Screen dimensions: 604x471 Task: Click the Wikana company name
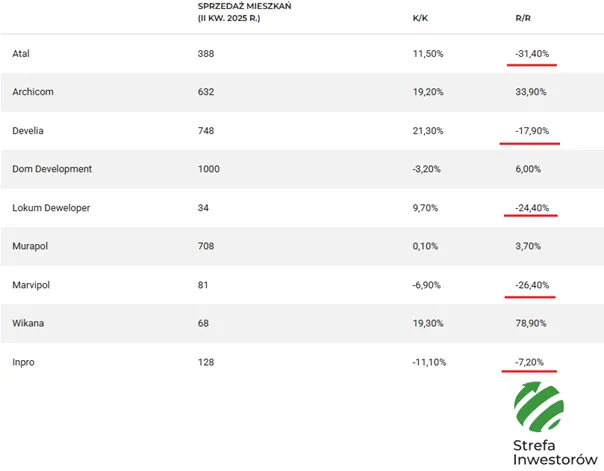point(28,323)
